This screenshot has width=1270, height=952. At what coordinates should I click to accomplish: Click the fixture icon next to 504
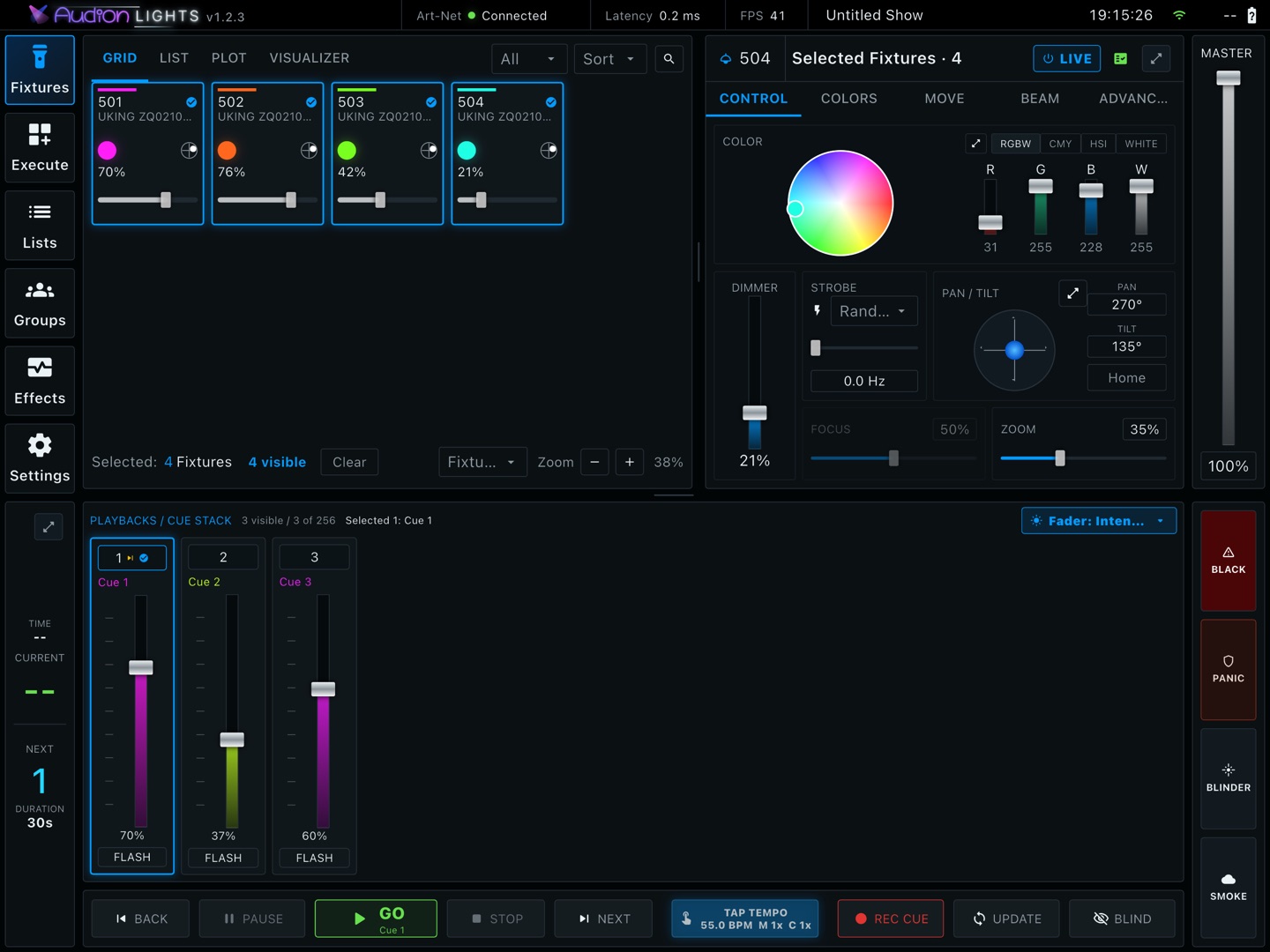click(x=726, y=59)
